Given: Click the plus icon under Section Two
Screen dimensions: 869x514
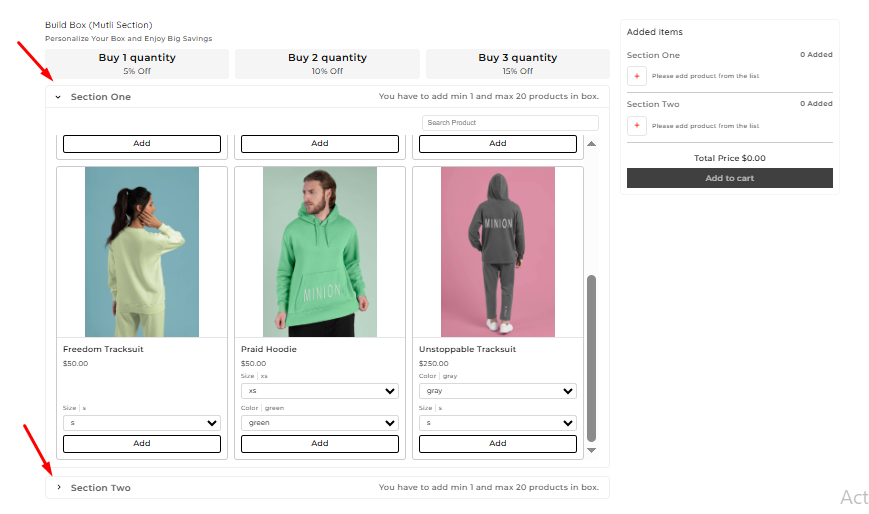Looking at the screenshot, I should (x=637, y=126).
